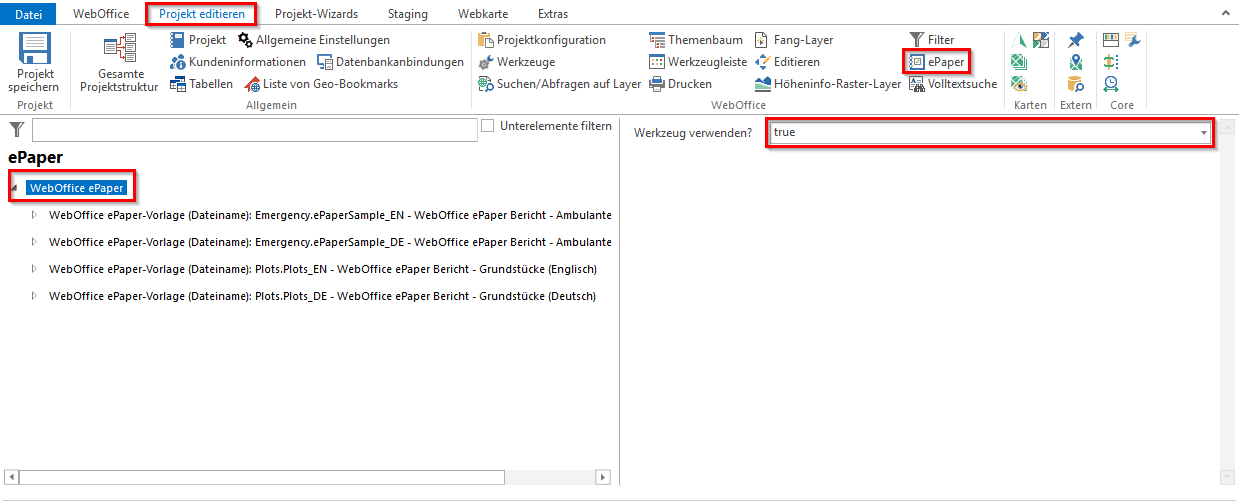Click into the tree filter text field
The height and width of the screenshot is (502, 1239).
point(255,130)
